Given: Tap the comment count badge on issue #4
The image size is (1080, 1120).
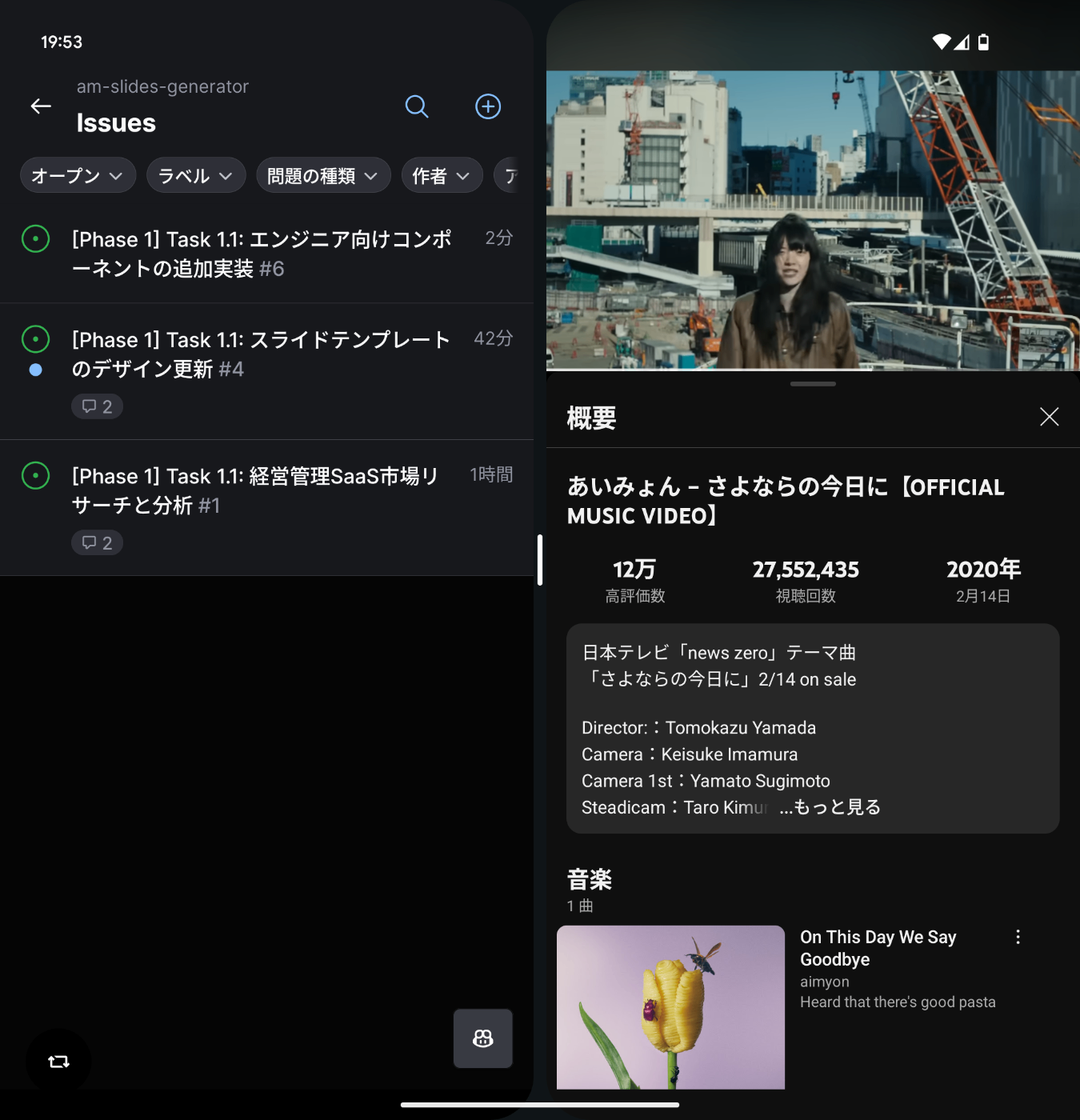Looking at the screenshot, I should 97,406.
